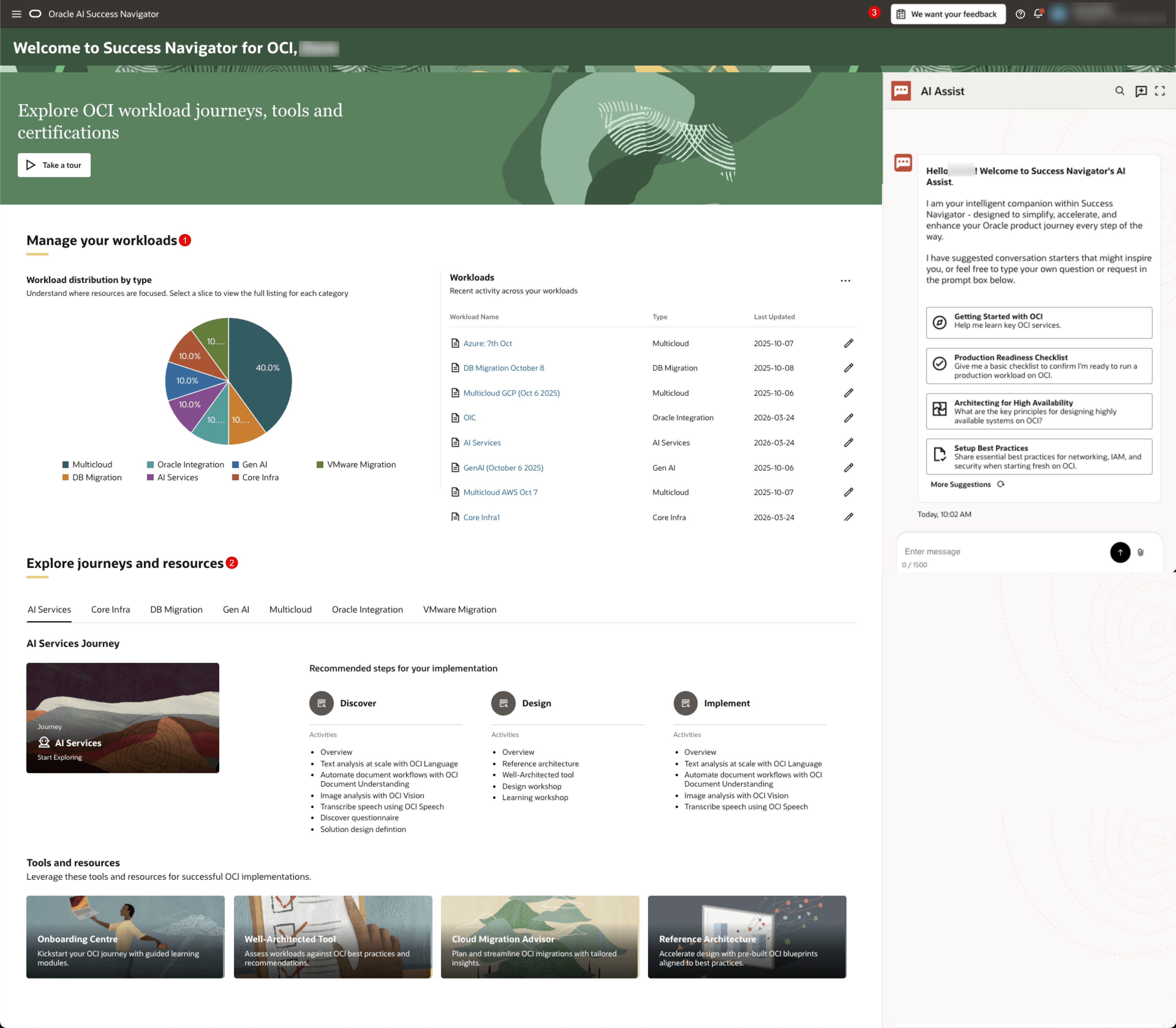Switch to the Multicloud tab
This screenshot has height=1028, width=1176.
tap(291, 609)
